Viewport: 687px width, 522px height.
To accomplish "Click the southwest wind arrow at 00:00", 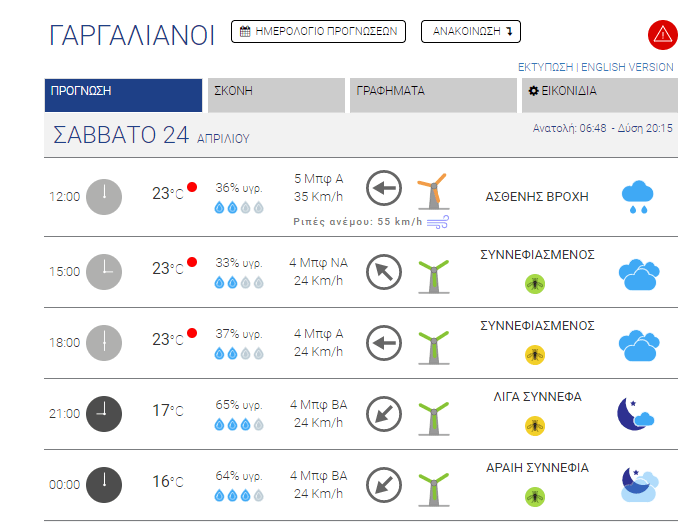I will [384, 485].
